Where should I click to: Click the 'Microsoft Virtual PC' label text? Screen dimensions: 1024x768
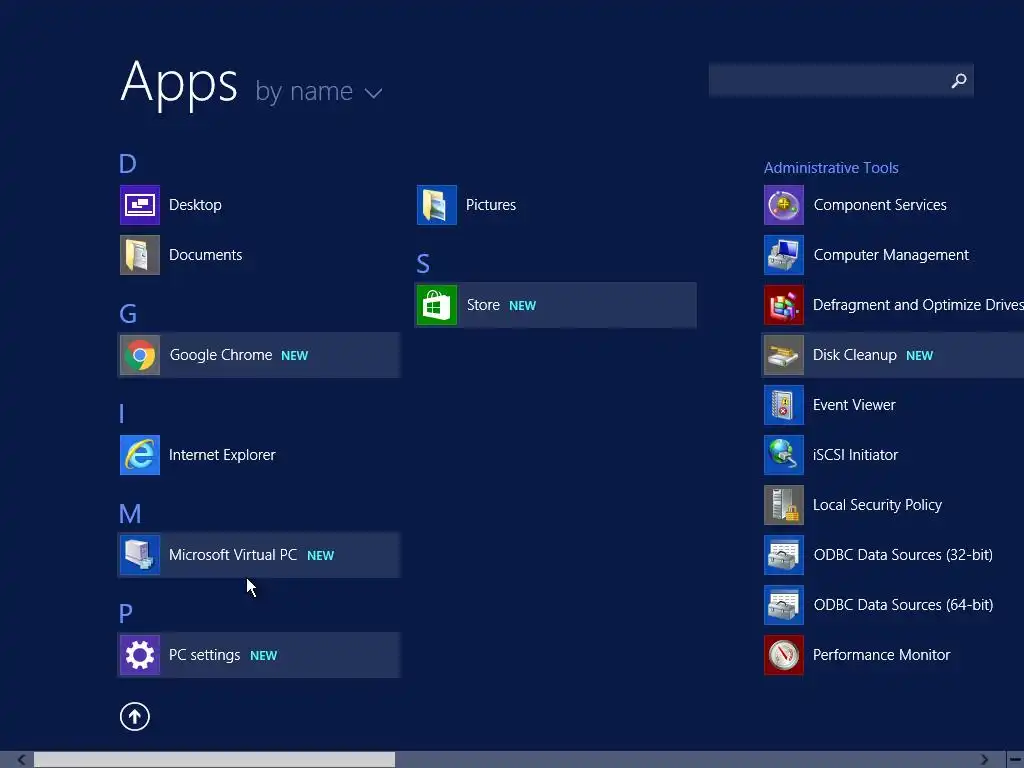(x=233, y=555)
